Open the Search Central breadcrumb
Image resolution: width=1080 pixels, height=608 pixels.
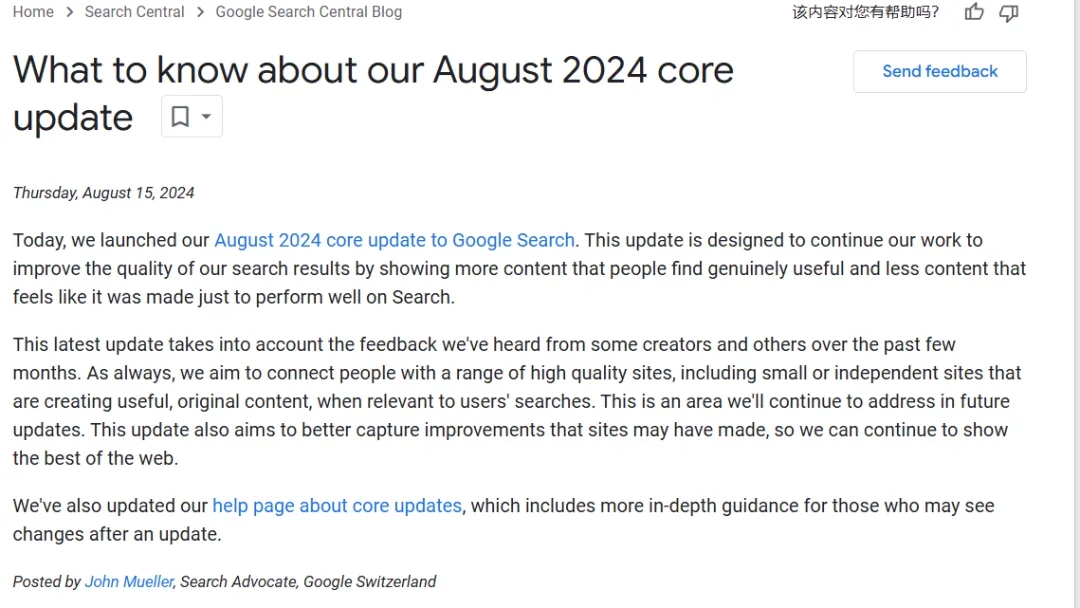(134, 12)
